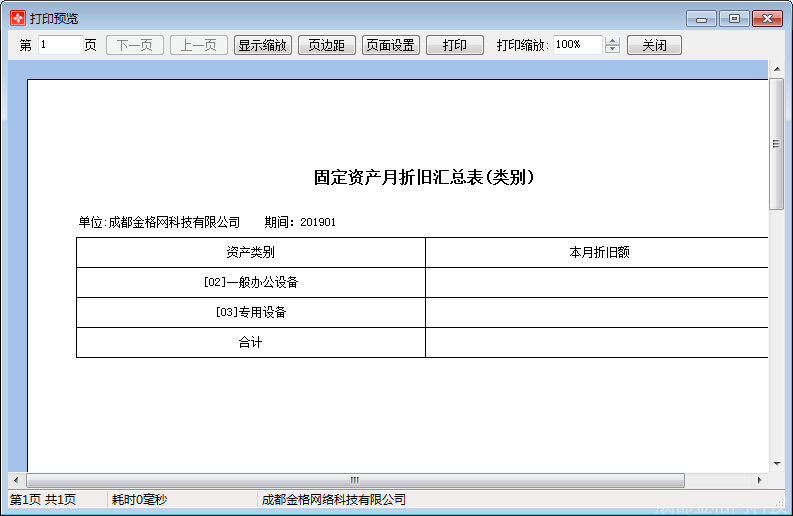Click the vertical scrollbar down arrow
Image resolution: width=793 pixels, height=516 pixels.
point(776,464)
